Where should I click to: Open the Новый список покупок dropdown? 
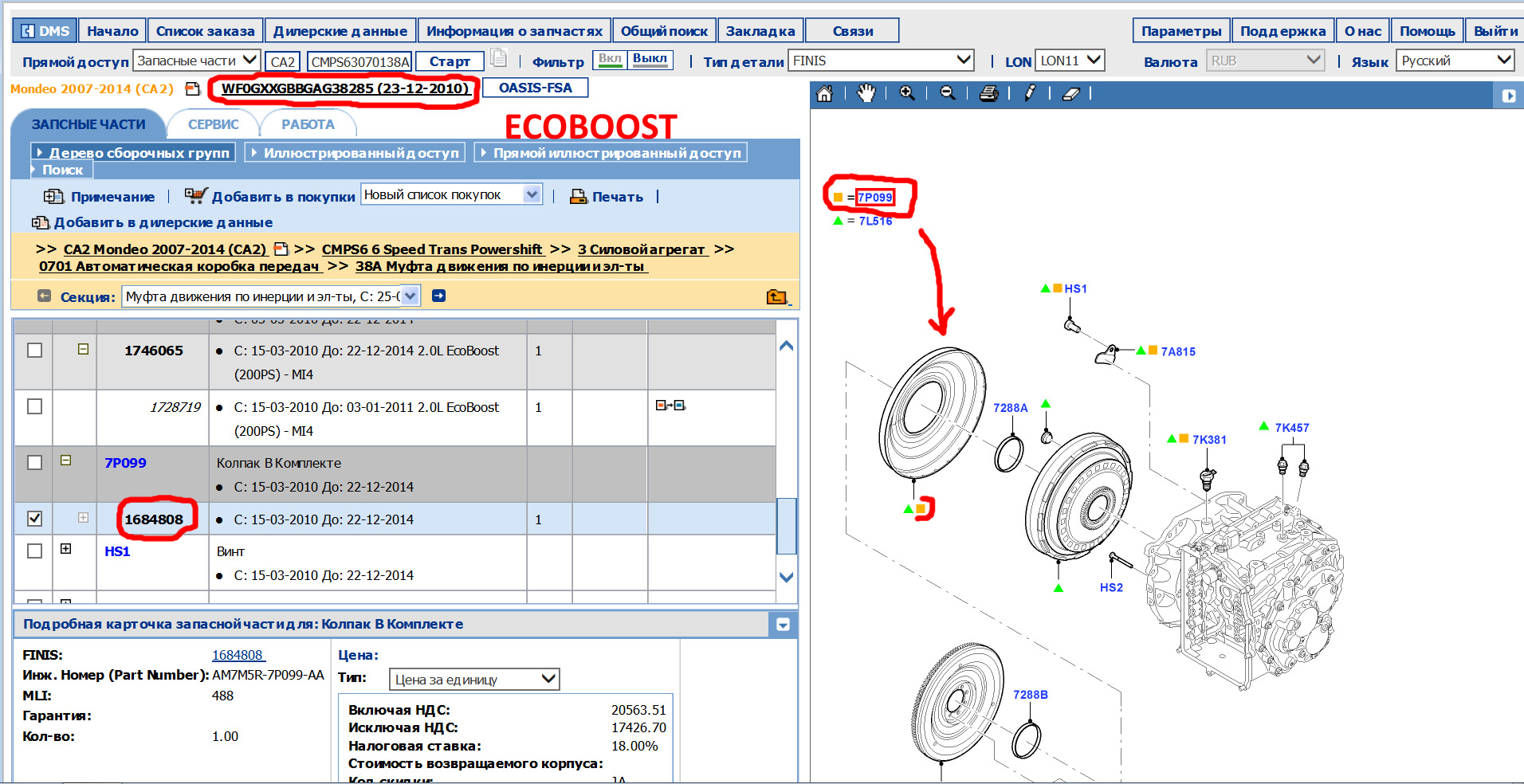click(451, 195)
